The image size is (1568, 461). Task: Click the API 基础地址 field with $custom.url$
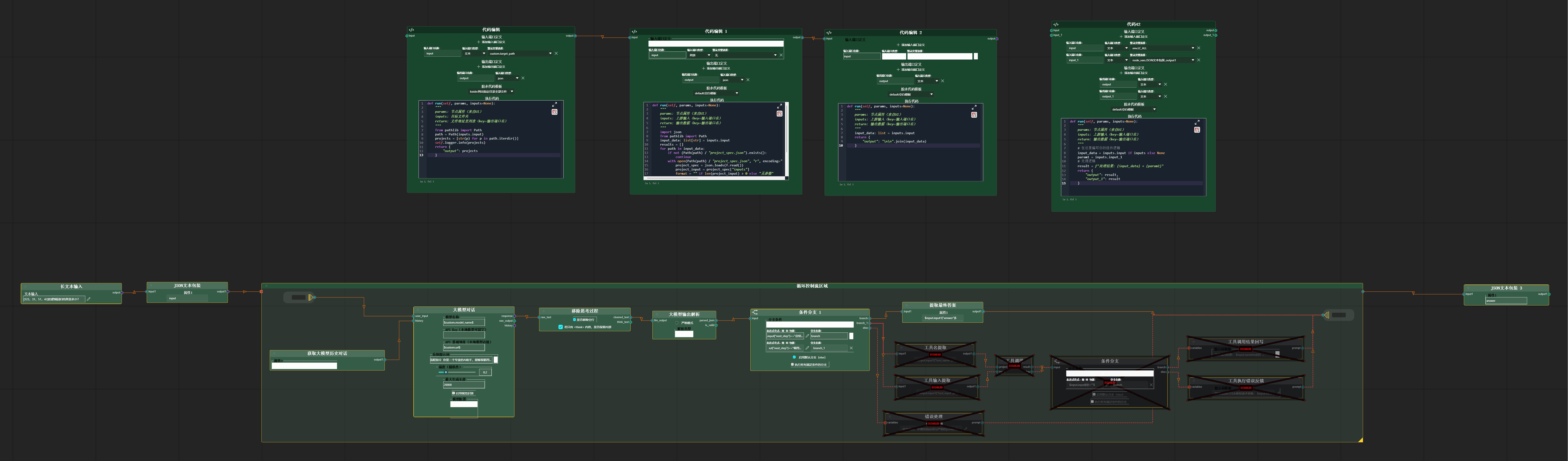click(464, 348)
